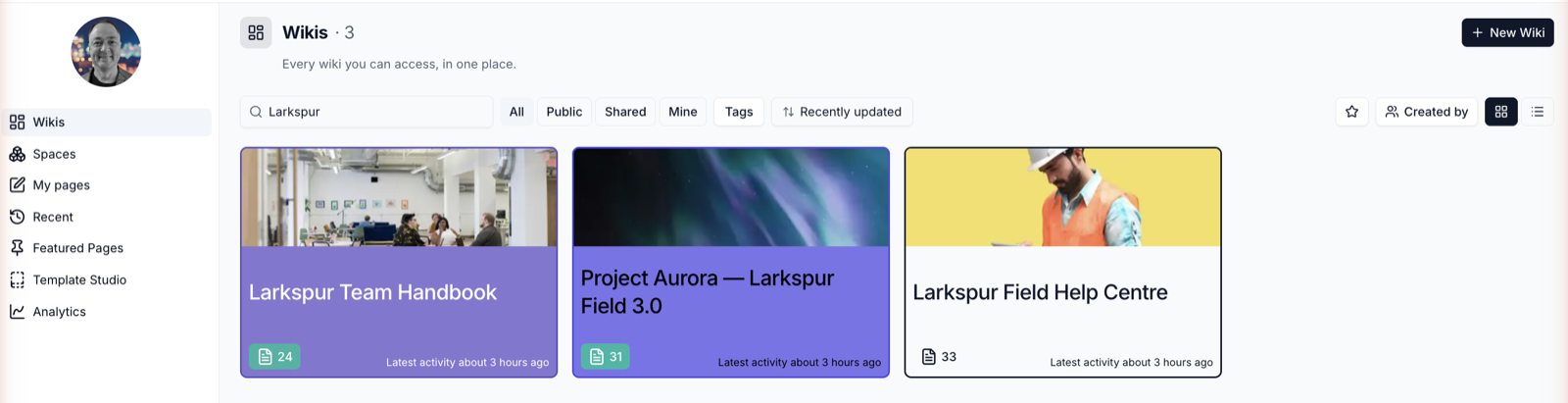
Task: Click the 33 pages count on Help Centre
Action: pyautogui.click(x=939, y=357)
